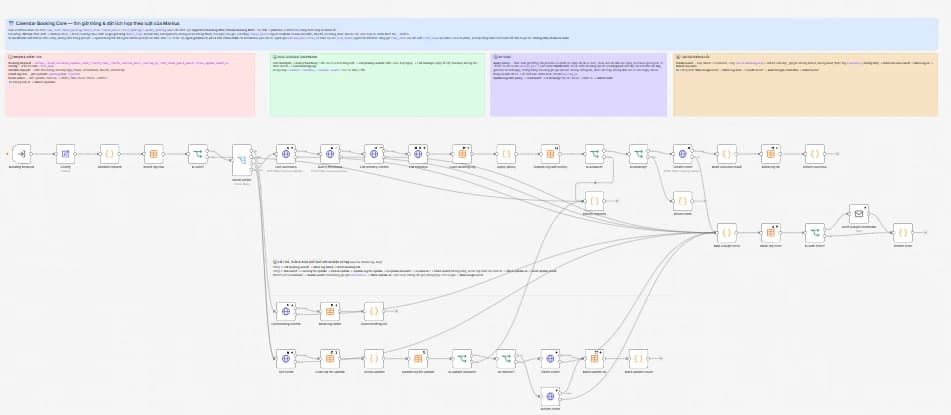Select the first of two adjacent If nodes, bottom row
This screenshot has width=951, height=415.
point(462,359)
